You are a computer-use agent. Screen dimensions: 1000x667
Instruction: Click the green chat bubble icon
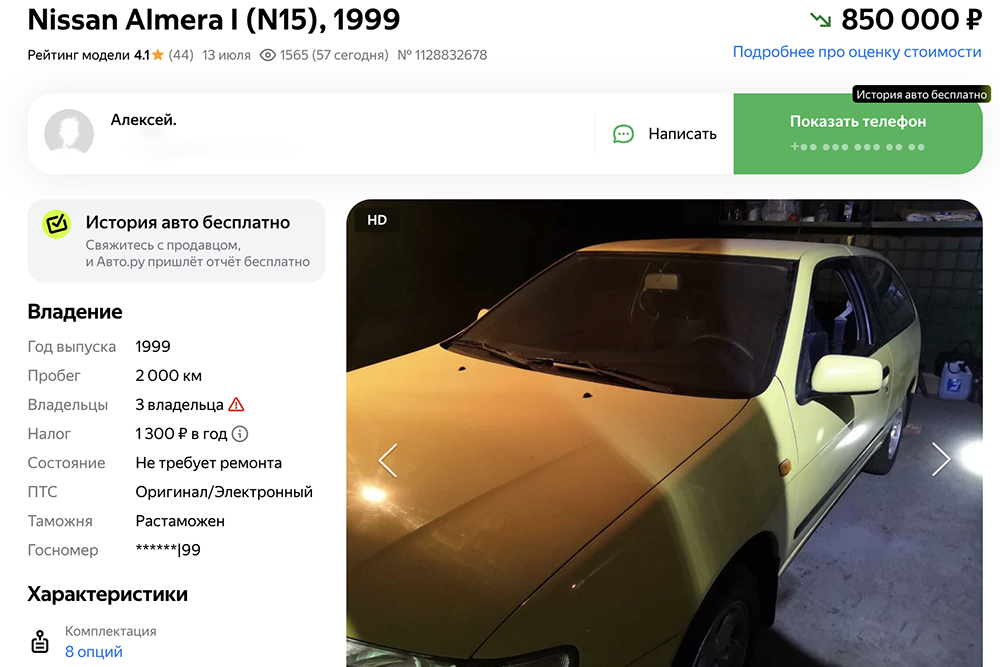(623, 134)
